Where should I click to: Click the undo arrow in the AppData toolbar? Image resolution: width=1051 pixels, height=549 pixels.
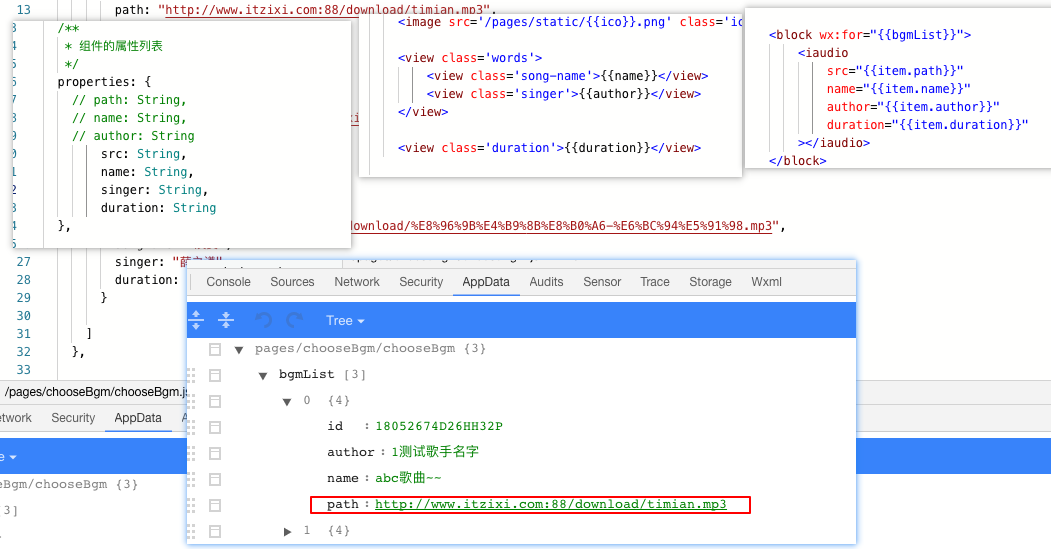point(264,320)
